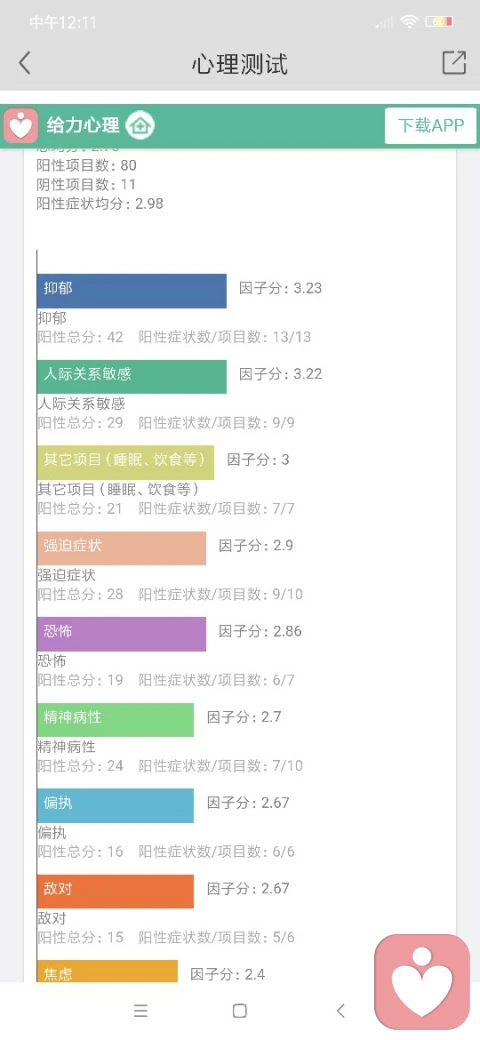Click the 下载APP button
This screenshot has width=480, height=1040.
click(431, 125)
